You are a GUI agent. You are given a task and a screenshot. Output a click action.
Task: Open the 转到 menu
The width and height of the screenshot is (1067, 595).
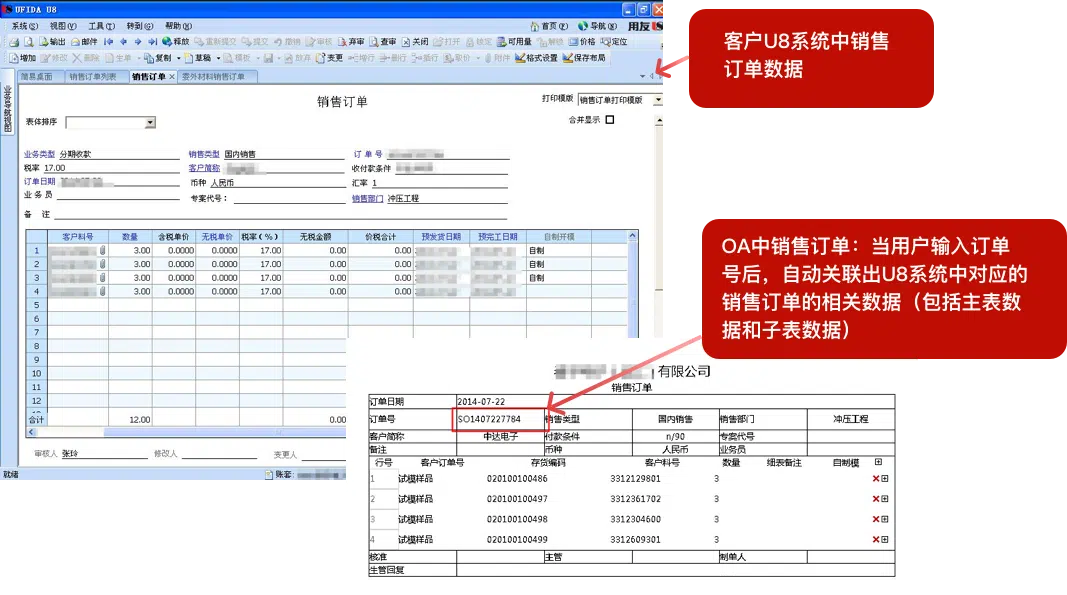coord(139,27)
